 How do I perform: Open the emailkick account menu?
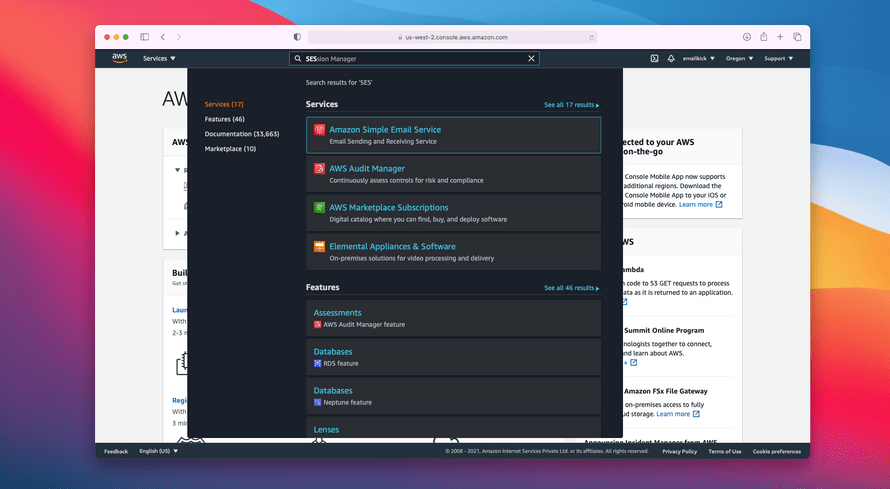click(x=699, y=59)
